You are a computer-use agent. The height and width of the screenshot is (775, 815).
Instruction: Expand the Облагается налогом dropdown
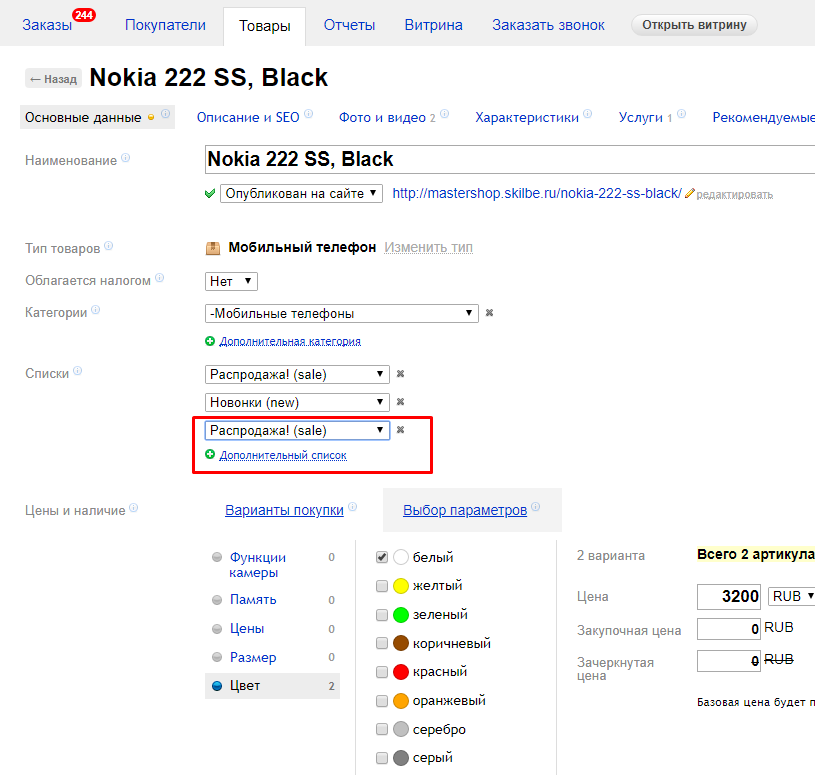point(231,282)
